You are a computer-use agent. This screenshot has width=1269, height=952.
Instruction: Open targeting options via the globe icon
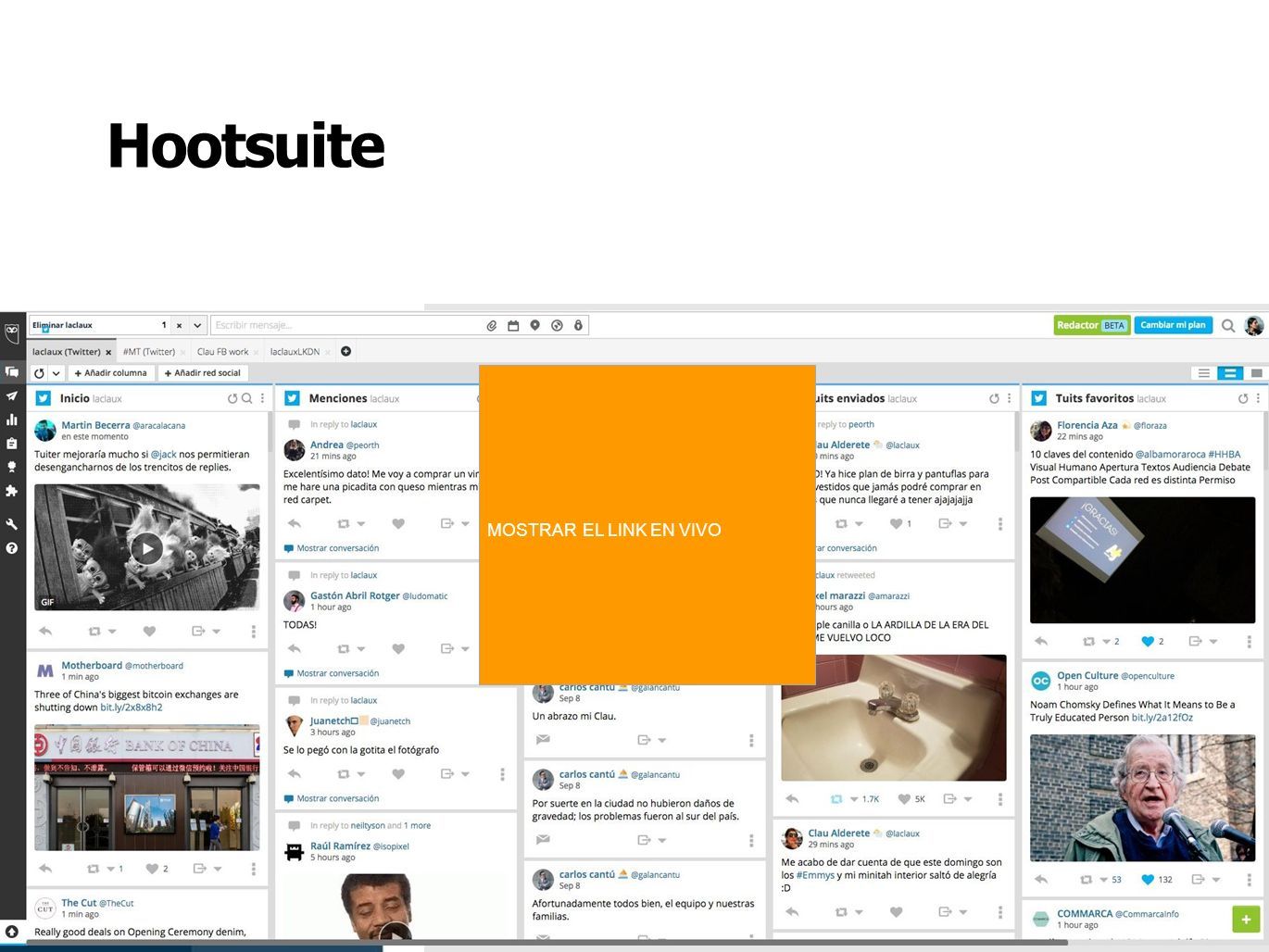[557, 325]
